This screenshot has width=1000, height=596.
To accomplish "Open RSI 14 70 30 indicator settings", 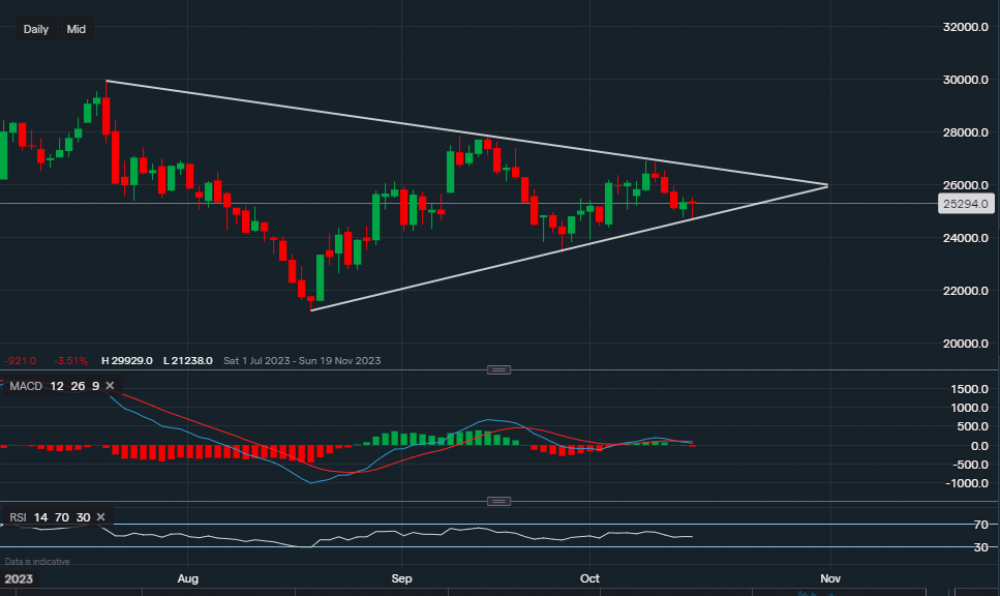I will pos(50,517).
